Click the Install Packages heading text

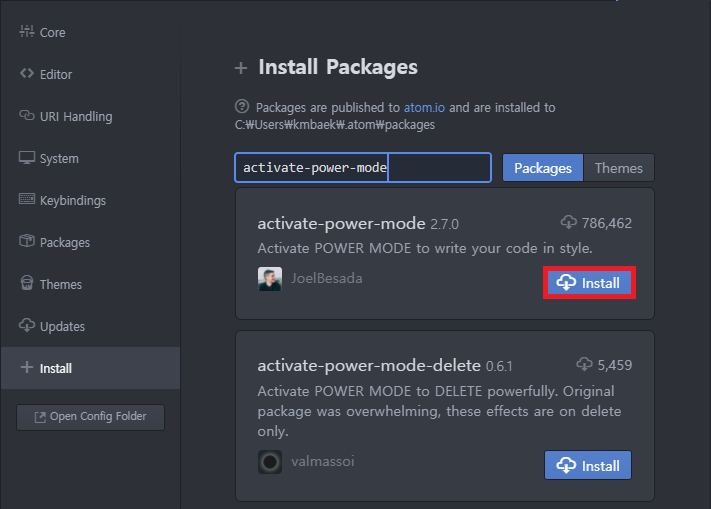click(x=338, y=67)
